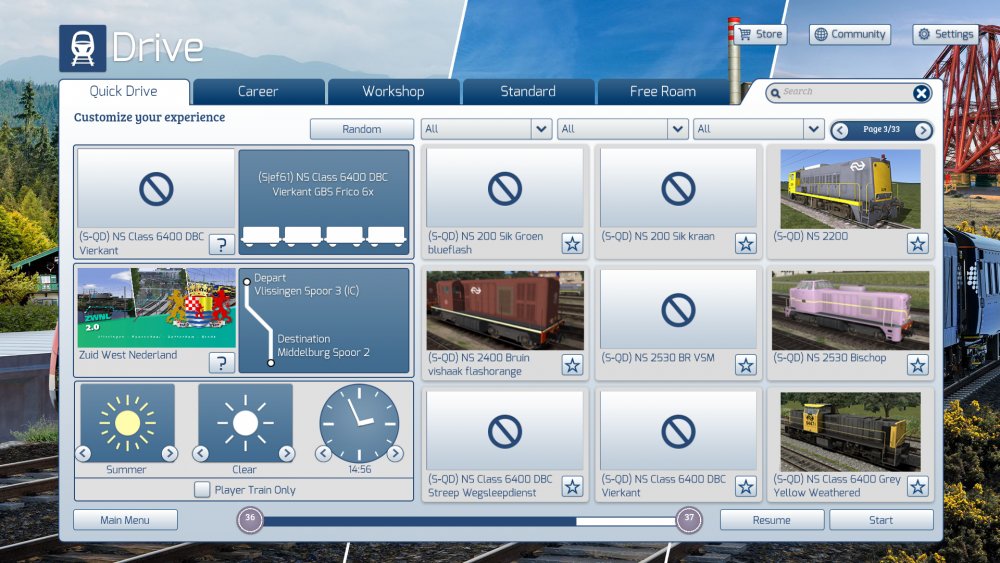1000x563 pixels.
Task: Click the Clear weather icon
Action: click(245, 422)
